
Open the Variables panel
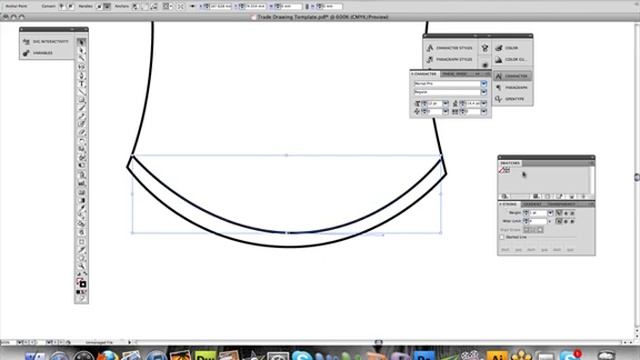pos(38,53)
